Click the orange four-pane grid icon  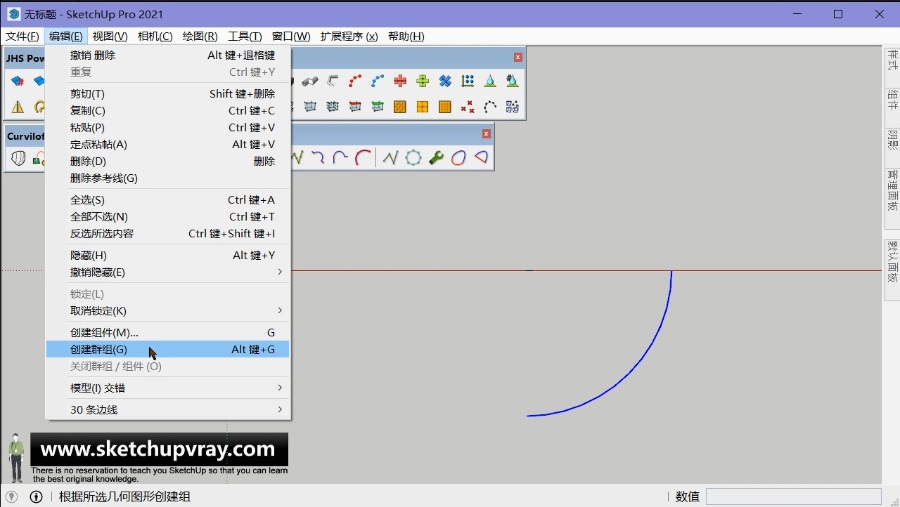(422, 106)
